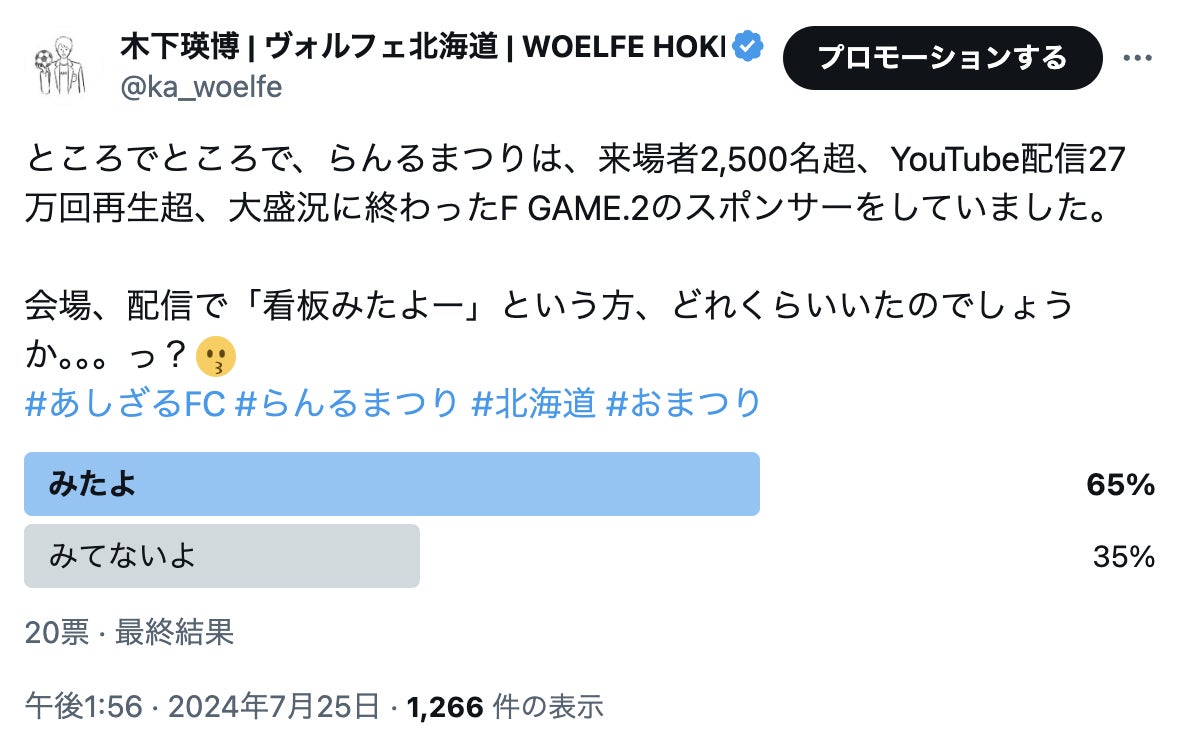Click the 20票 vote count
The height and width of the screenshot is (738, 1182).
coord(56,632)
